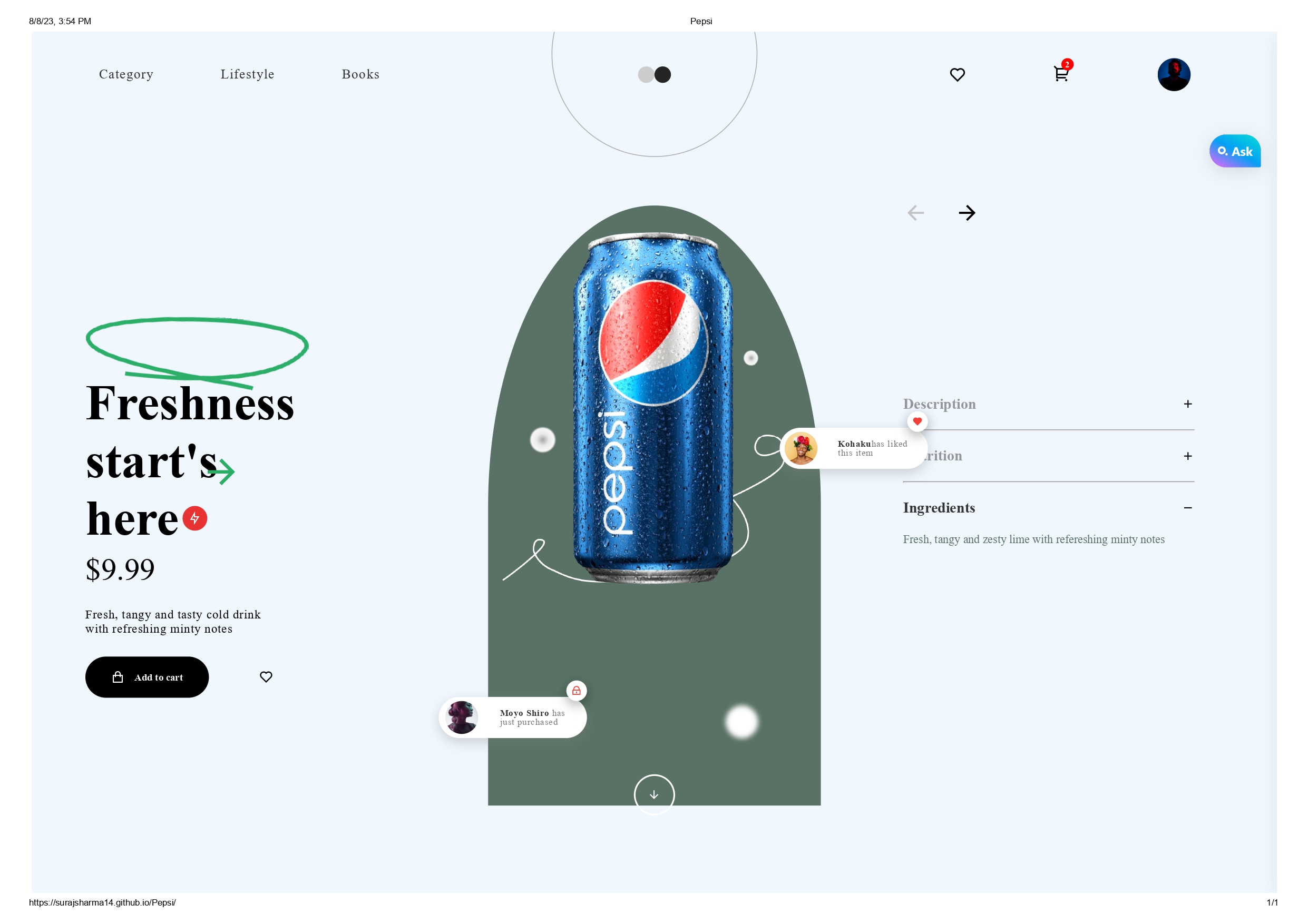Viewport: 1308px width, 924px height.
Task: Click the previous-product left arrow
Action: click(915, 212)
